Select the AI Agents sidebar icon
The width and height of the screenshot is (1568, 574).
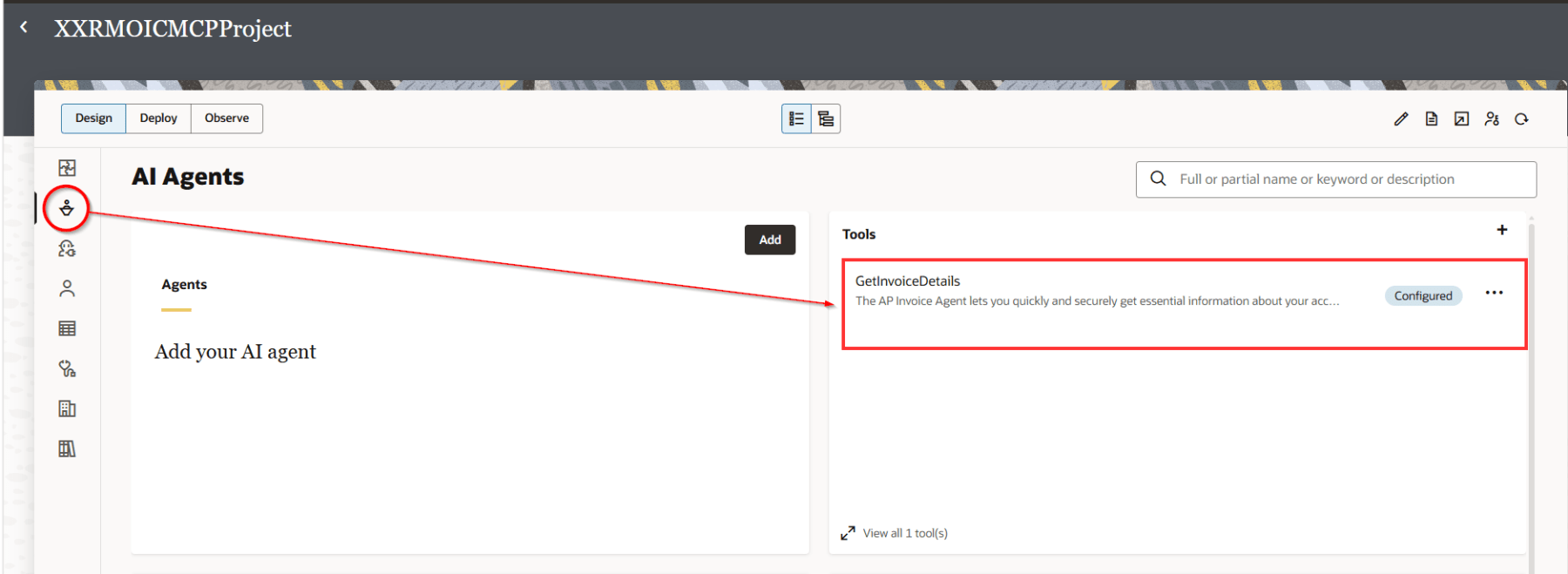pyautogui.click(x=67, y=208)
